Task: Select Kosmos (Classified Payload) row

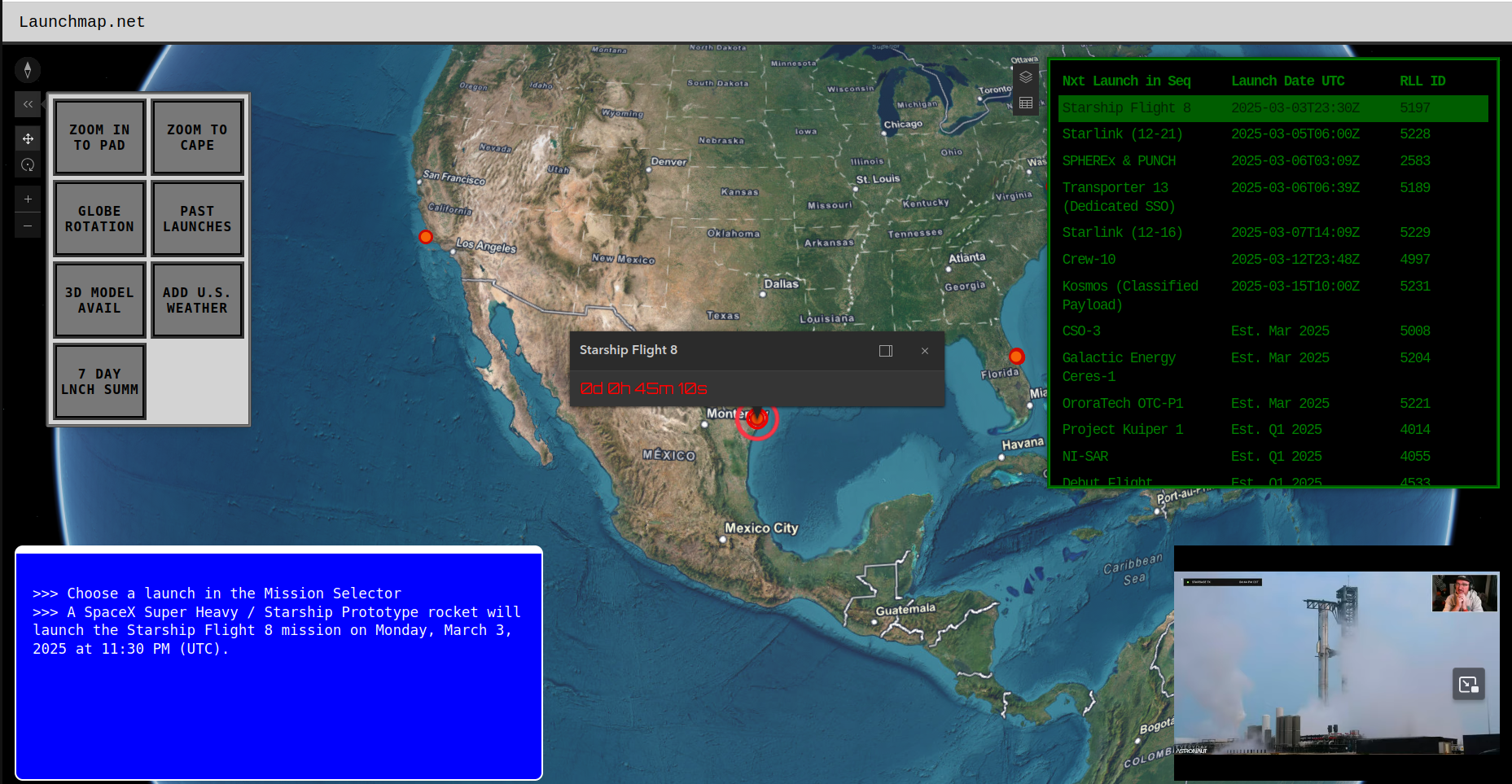Action: pos(1273,296)
